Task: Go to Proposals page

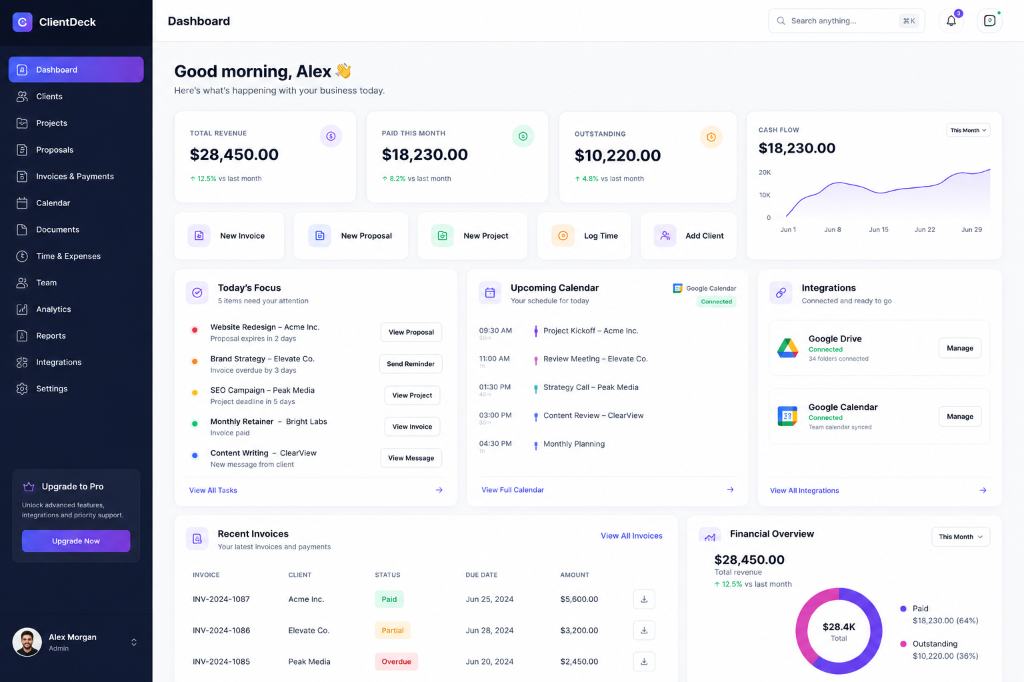Action: click(76, 150)
